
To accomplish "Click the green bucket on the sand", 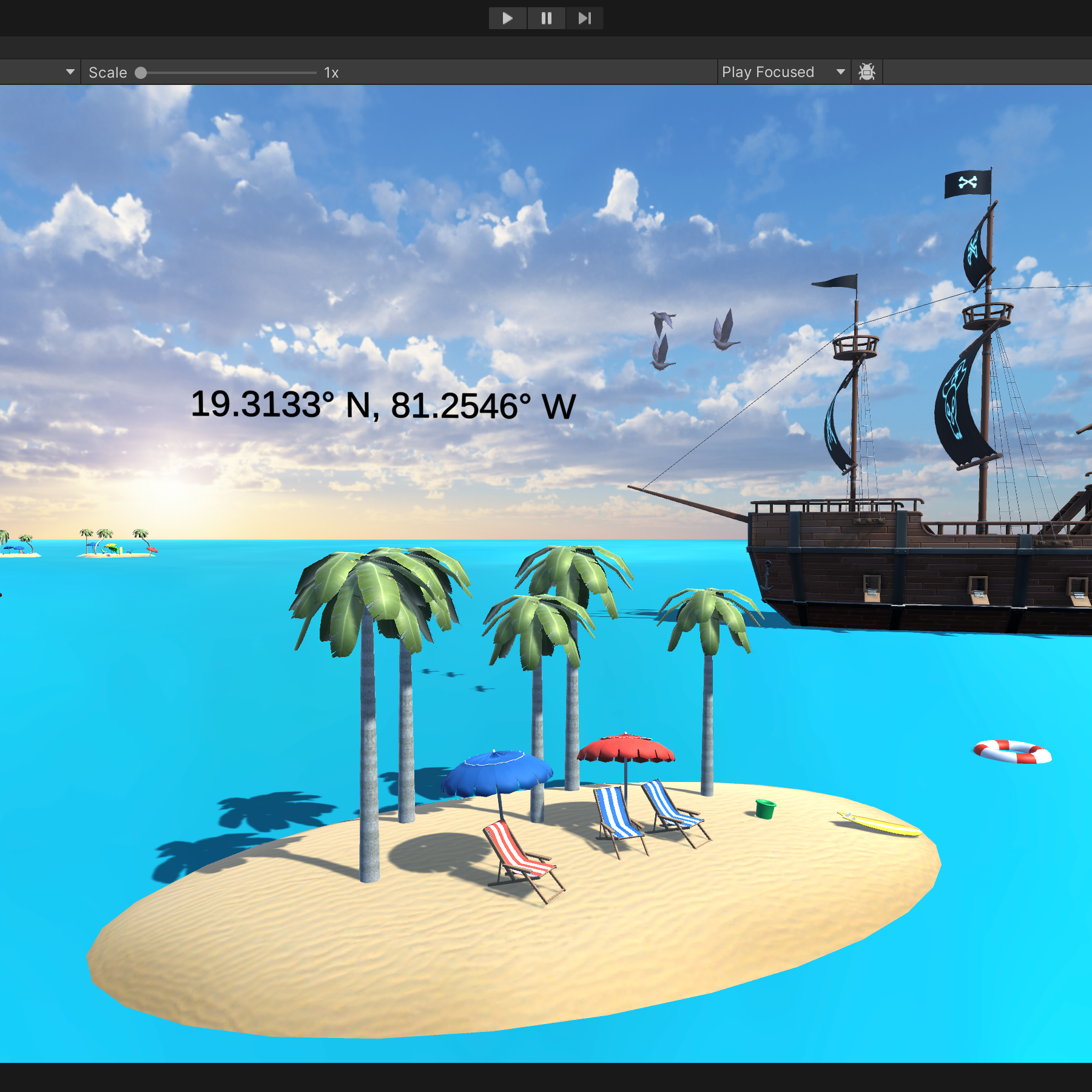I will [x=765, y=809].
